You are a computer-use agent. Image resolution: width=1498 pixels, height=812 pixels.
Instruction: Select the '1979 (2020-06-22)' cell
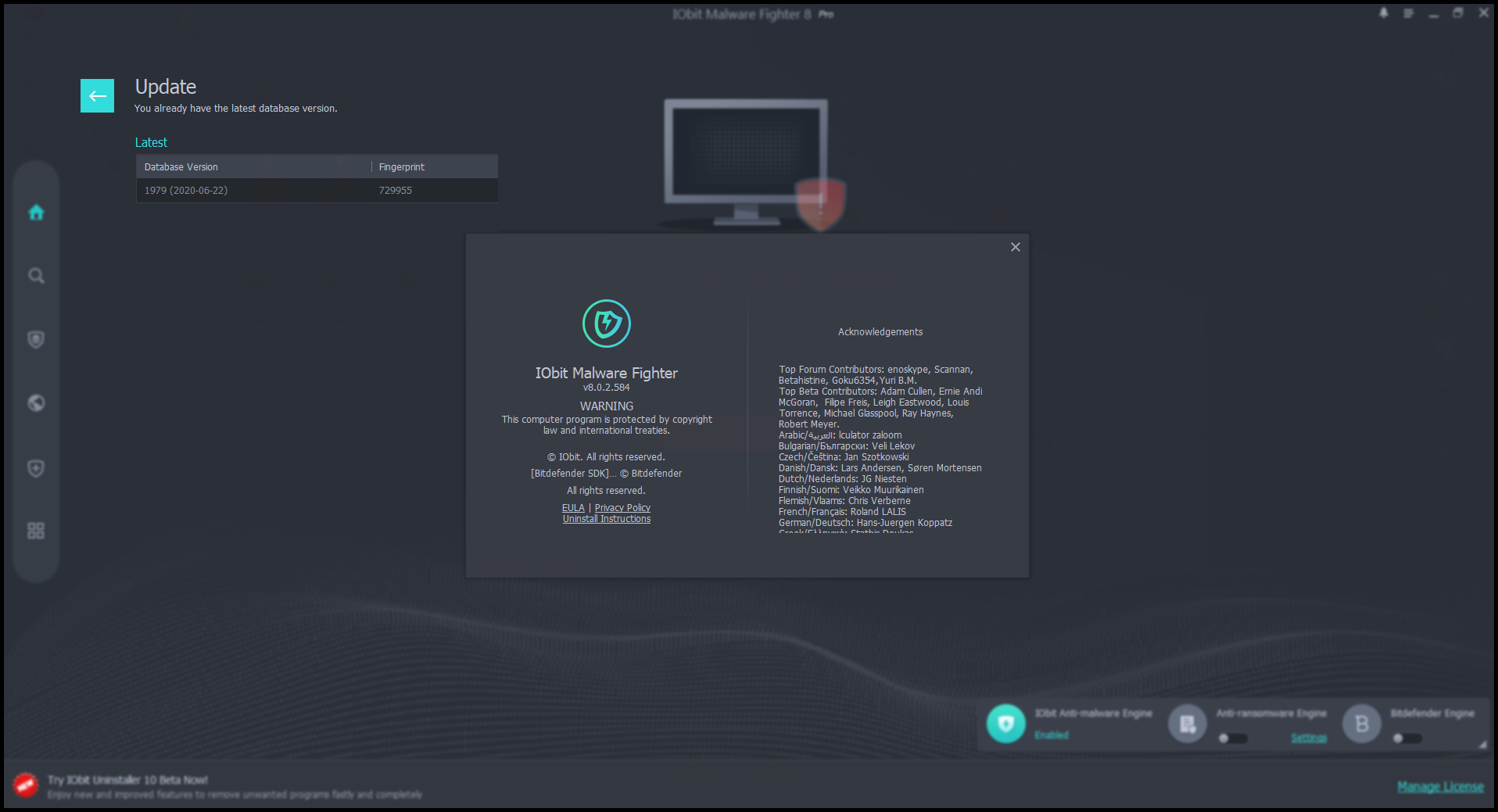click(x=186, y=191)
